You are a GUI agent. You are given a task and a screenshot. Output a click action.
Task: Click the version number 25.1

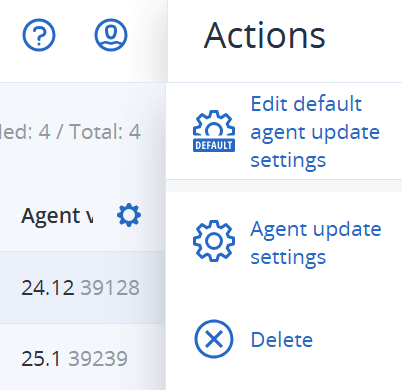(41, 359)
